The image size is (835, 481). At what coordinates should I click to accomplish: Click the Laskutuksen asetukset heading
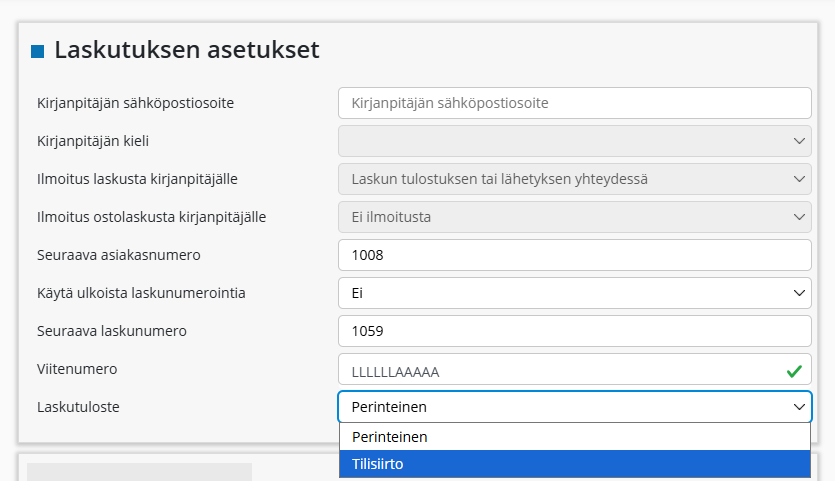pyautogui.click(x=187, y=50)
